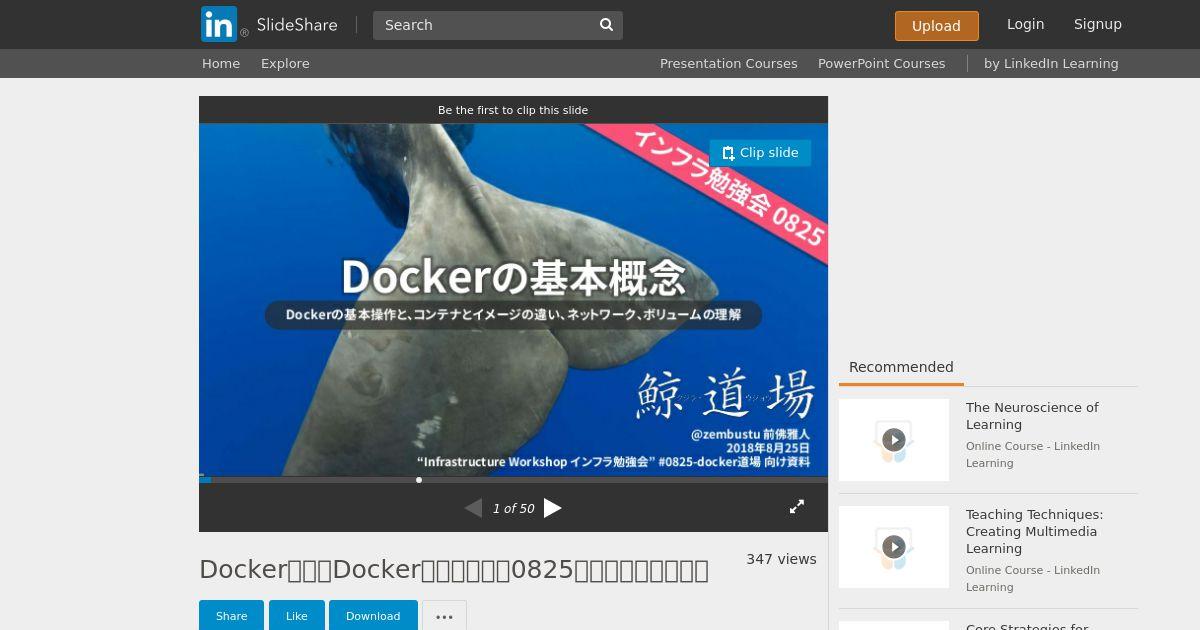Download the presentation
Viewport: 1200px width, 630px height.
pyautogui.click(x=373, y=616)
